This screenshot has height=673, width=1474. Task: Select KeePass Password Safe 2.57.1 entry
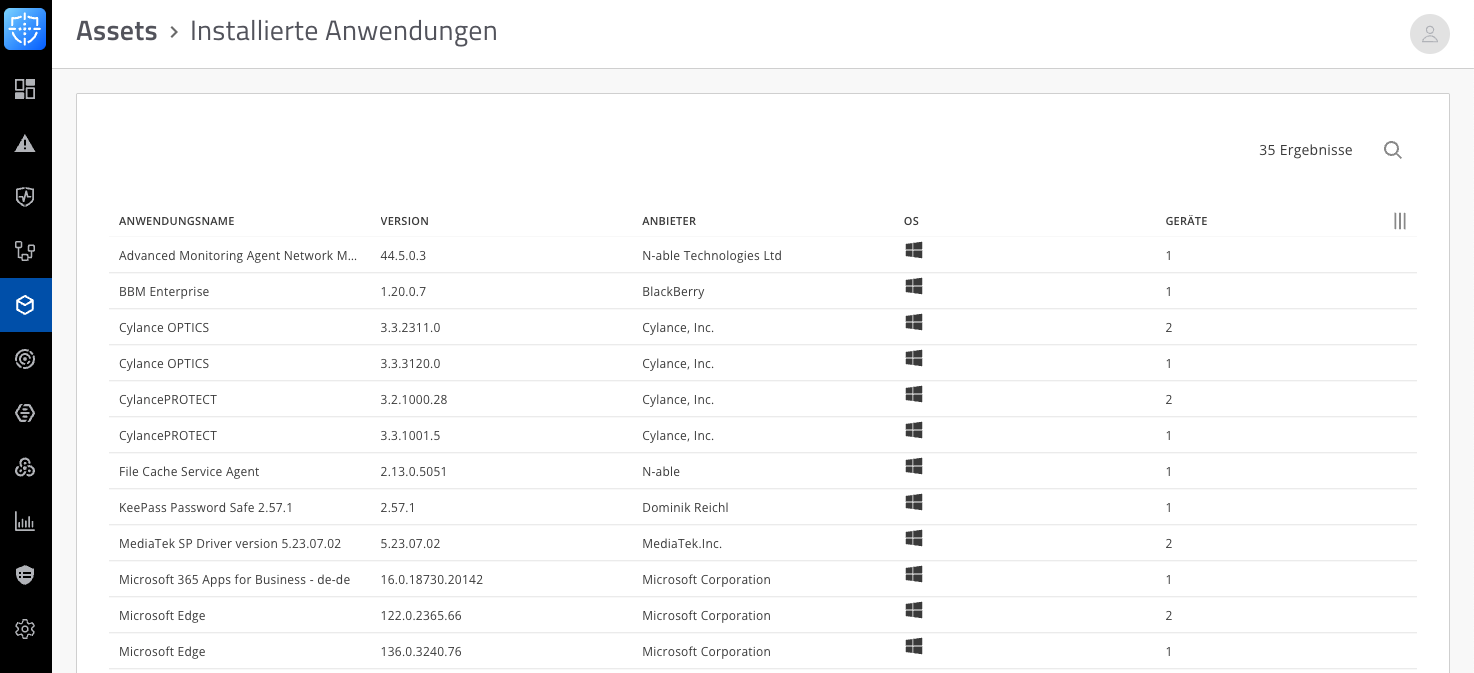pyautogui.click(x=205, y=508)
